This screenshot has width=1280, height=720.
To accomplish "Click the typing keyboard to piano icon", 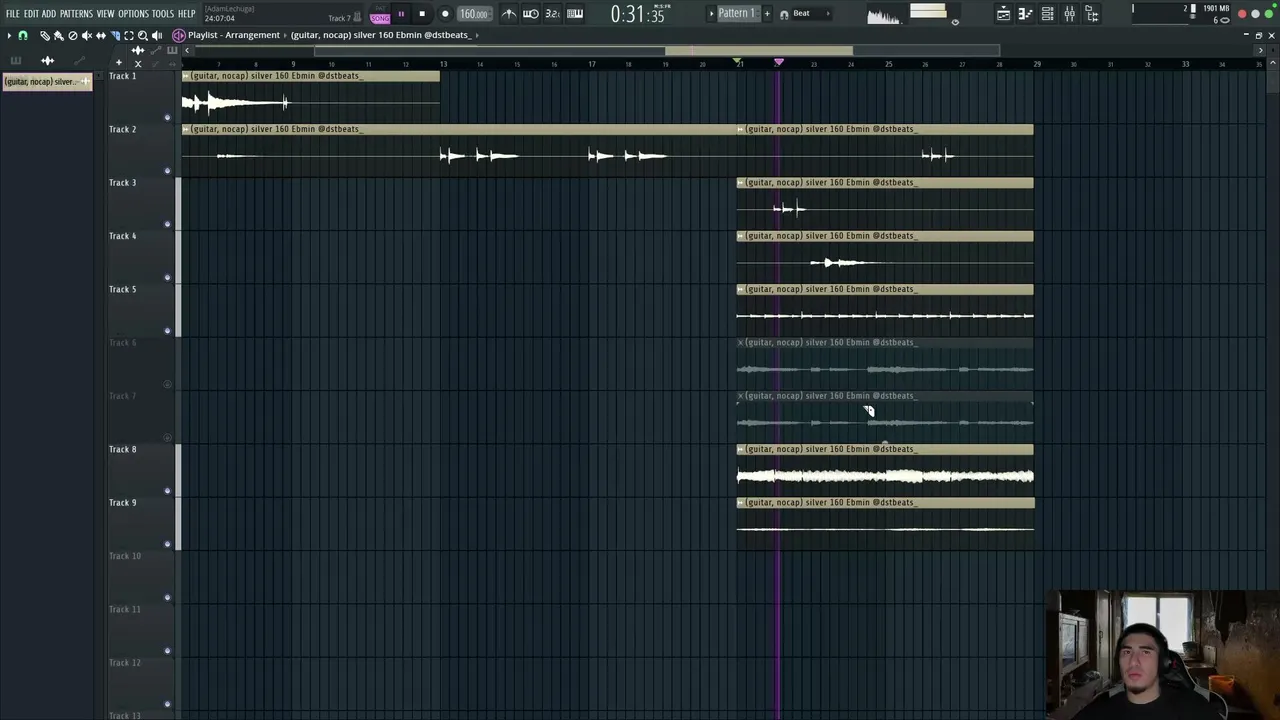I will point(575,13).
